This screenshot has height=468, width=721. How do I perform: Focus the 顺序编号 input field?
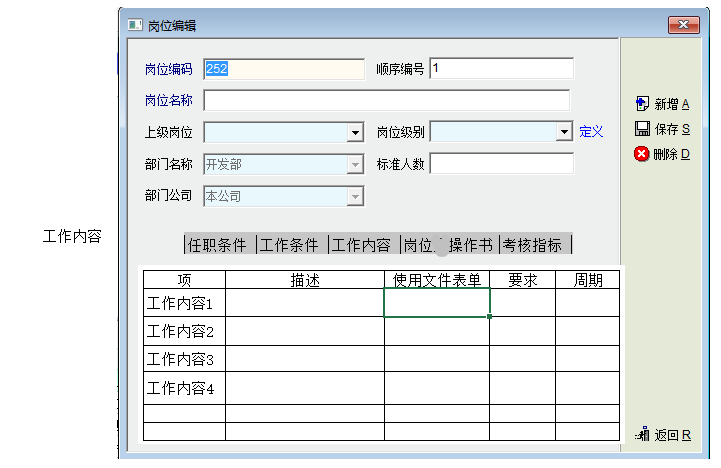501,69
